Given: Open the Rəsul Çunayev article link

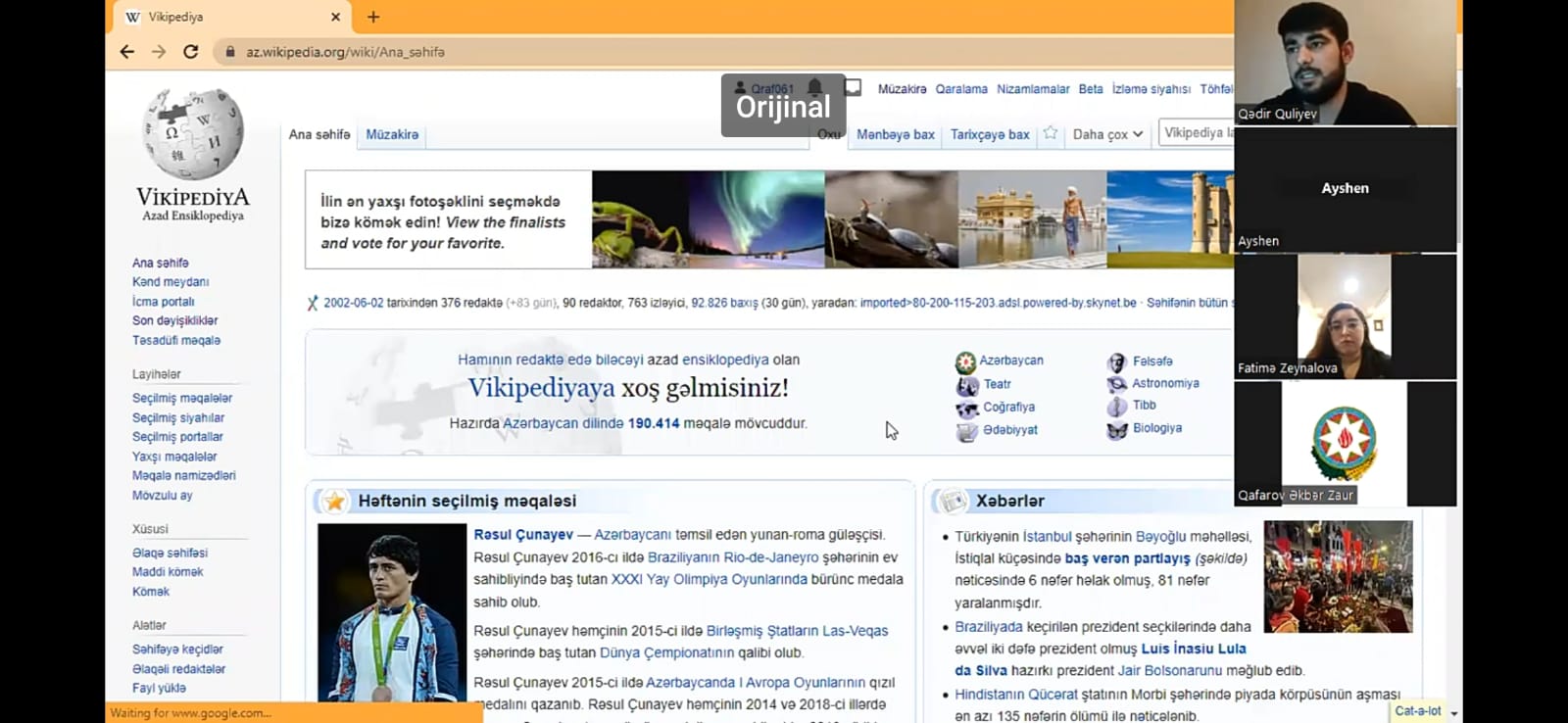Looking at the screenshot, I should [523, 535].
